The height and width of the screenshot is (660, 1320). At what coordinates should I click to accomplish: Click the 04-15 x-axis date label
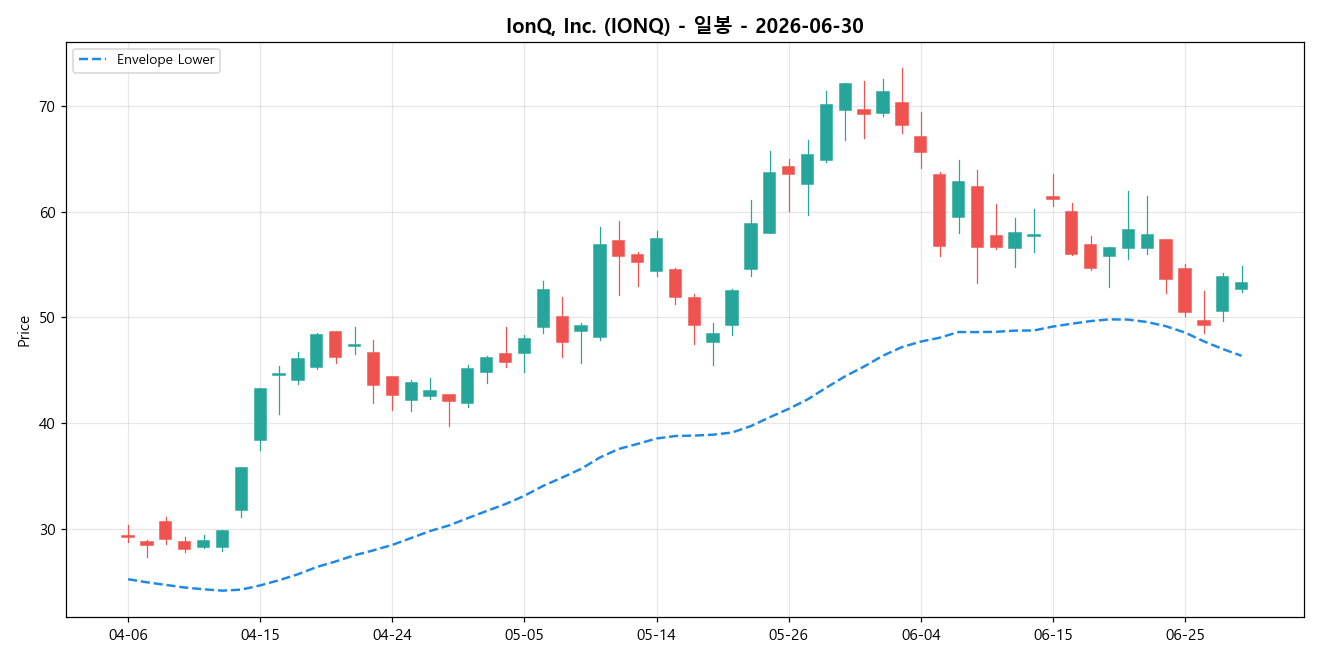point(260,634)
